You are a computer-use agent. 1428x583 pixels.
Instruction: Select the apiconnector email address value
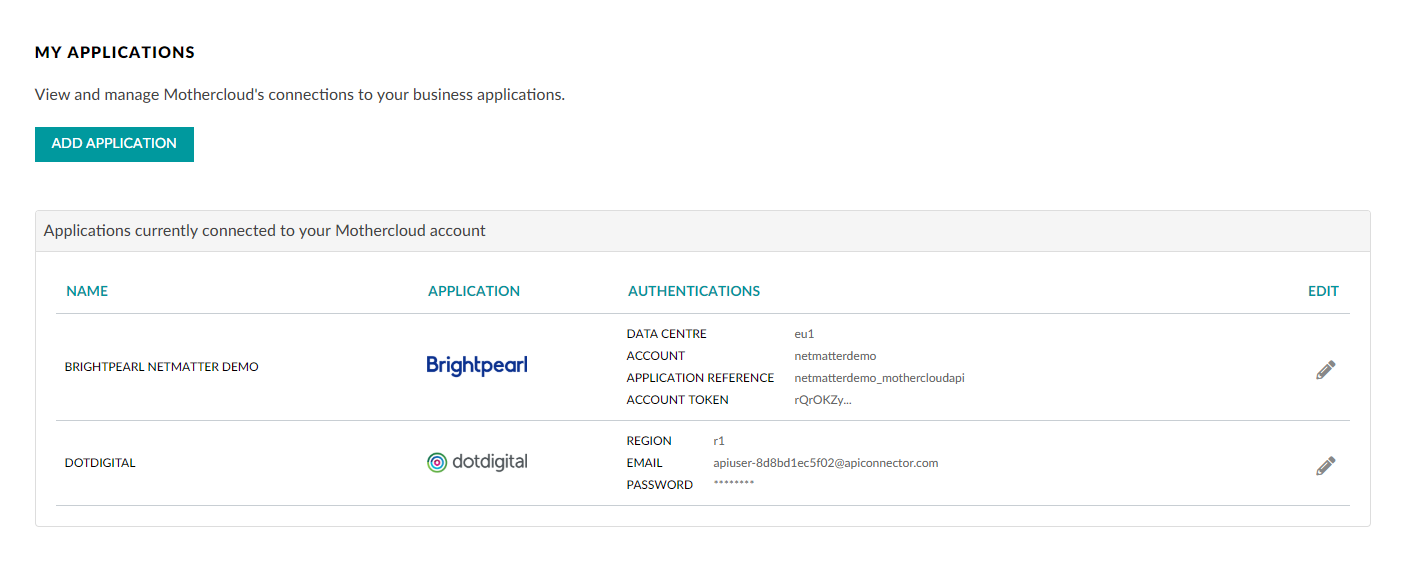pos(826,462)
